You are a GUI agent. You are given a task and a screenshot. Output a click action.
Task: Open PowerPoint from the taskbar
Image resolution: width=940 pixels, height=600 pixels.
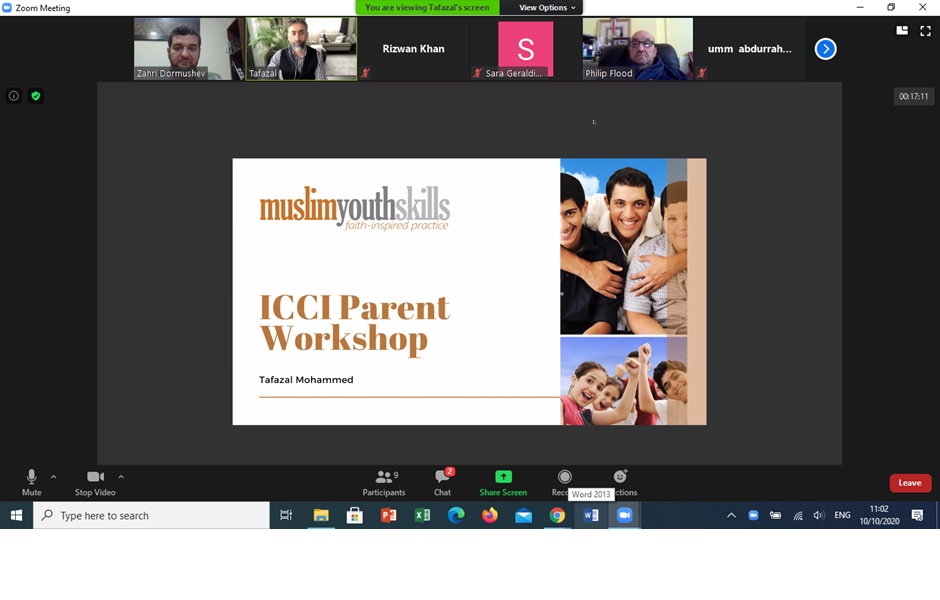click(388, 516)
